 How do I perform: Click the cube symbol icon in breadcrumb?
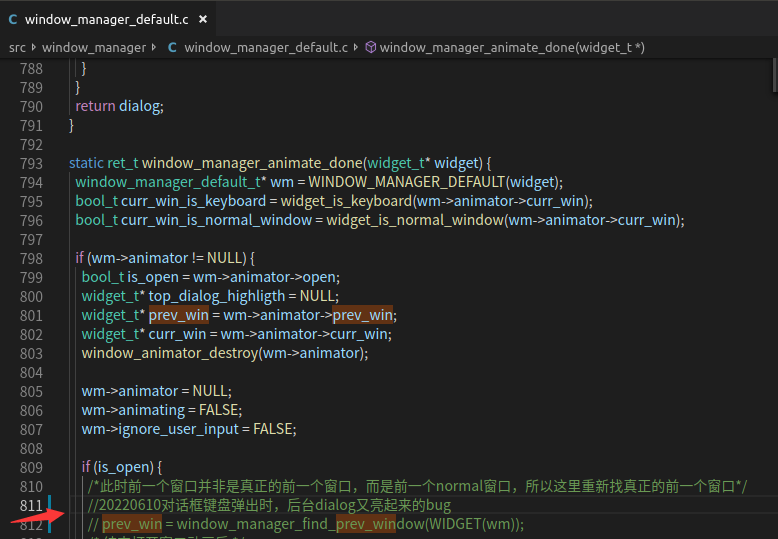[371, 47]
